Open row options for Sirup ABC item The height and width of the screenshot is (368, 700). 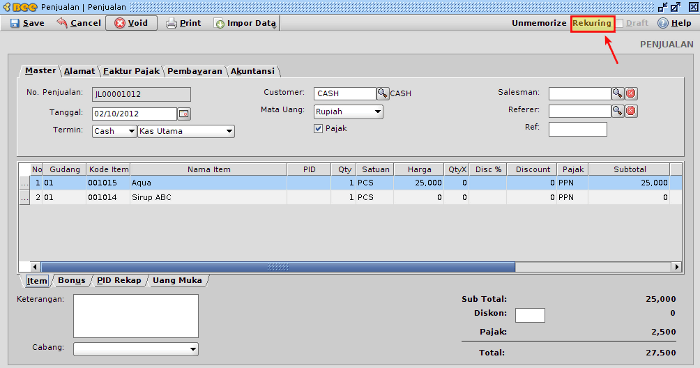[x=25, y=197]
